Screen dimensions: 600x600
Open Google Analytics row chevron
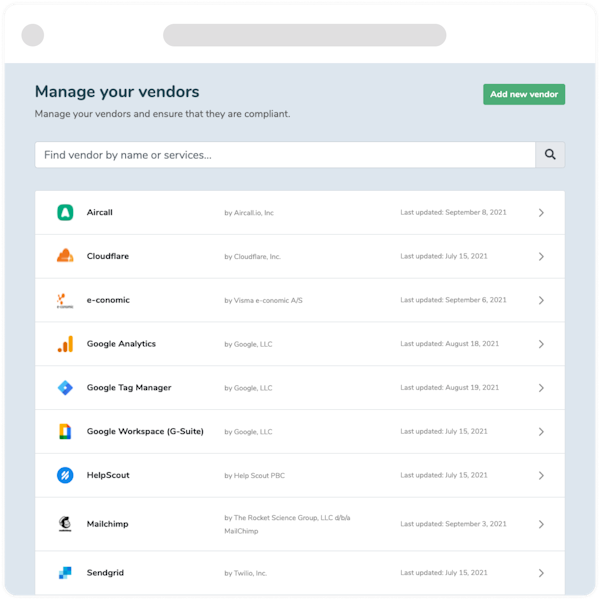point(541,344)
